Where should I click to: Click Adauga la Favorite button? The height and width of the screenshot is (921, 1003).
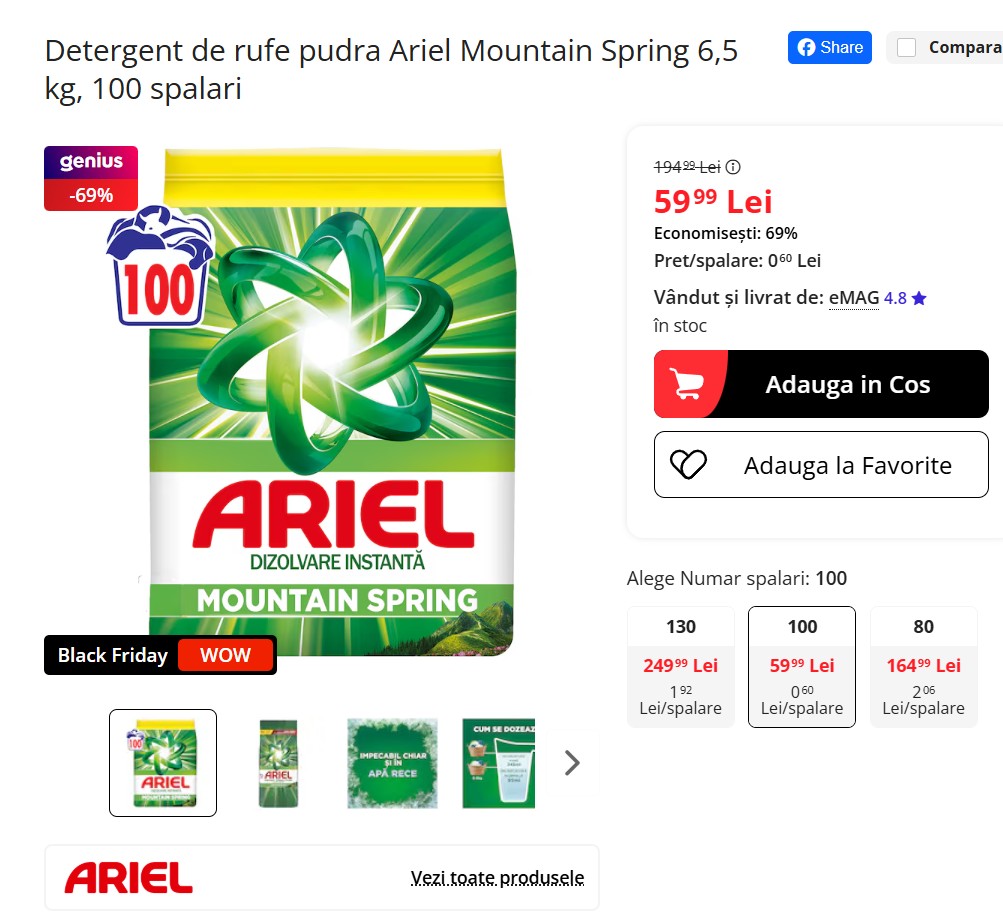click(x=821, y=465)
